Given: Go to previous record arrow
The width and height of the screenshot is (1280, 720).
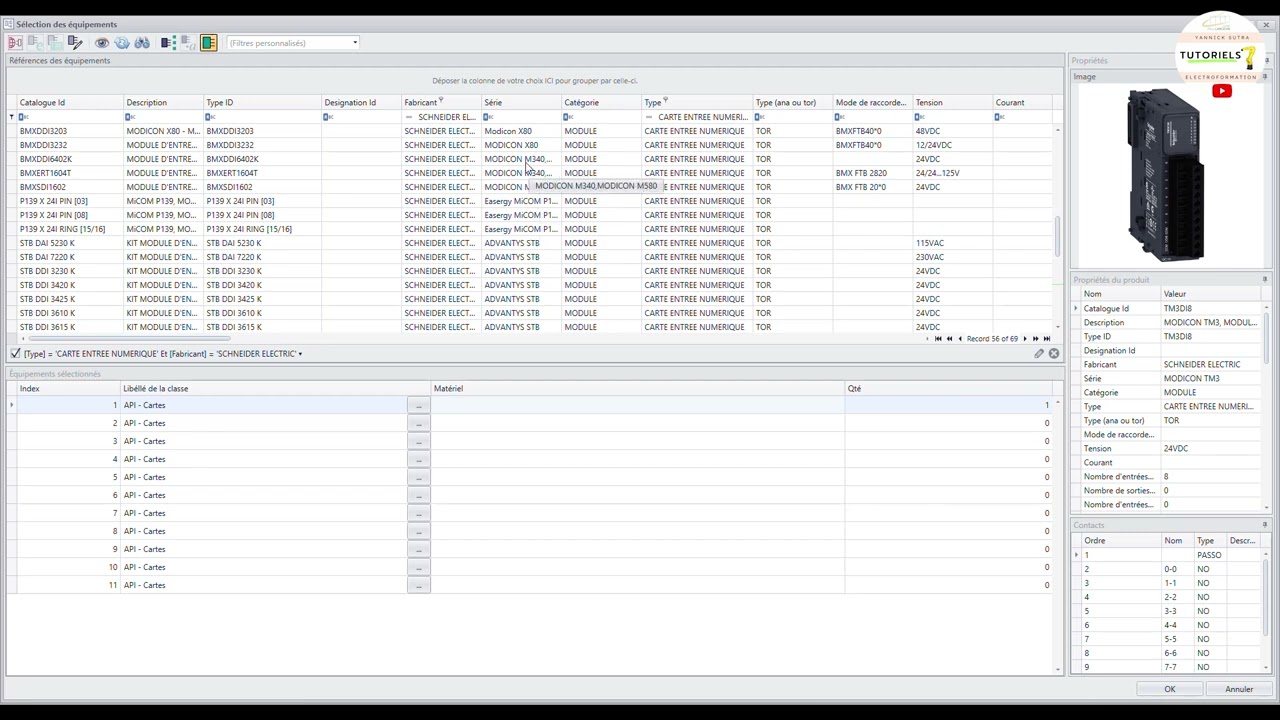Looking at the screenshot, I should click(x=960, y=339).
